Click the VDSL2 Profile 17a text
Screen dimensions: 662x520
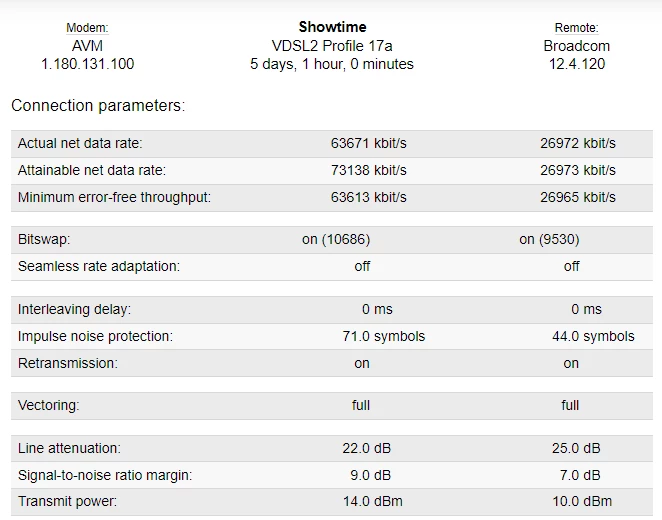(x=331, y=46)
